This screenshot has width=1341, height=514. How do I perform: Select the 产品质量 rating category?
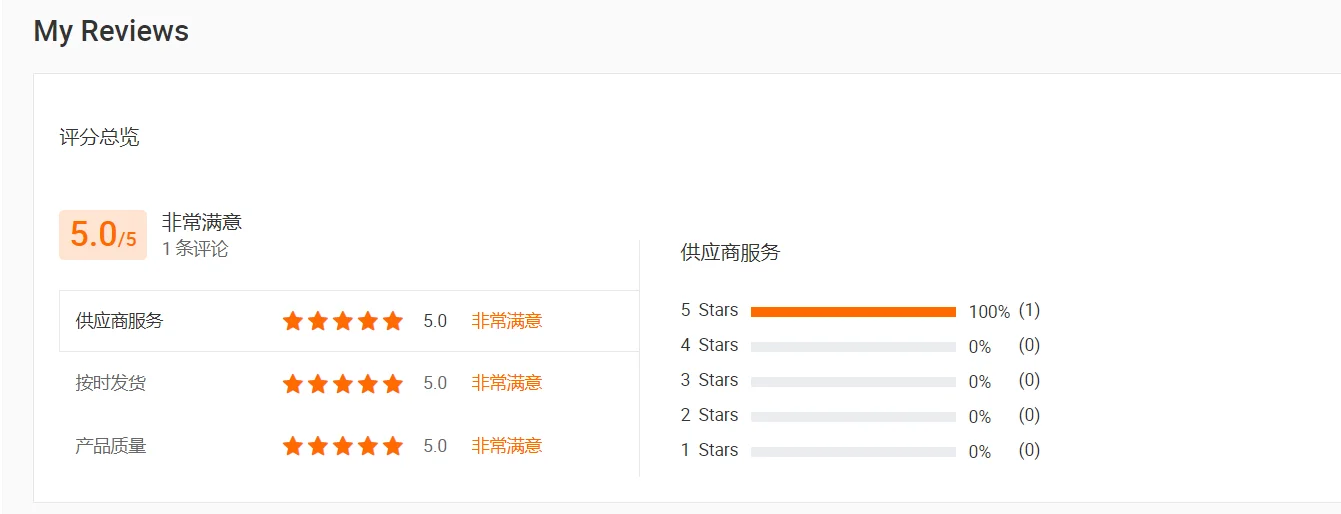(x=111, y=446)
